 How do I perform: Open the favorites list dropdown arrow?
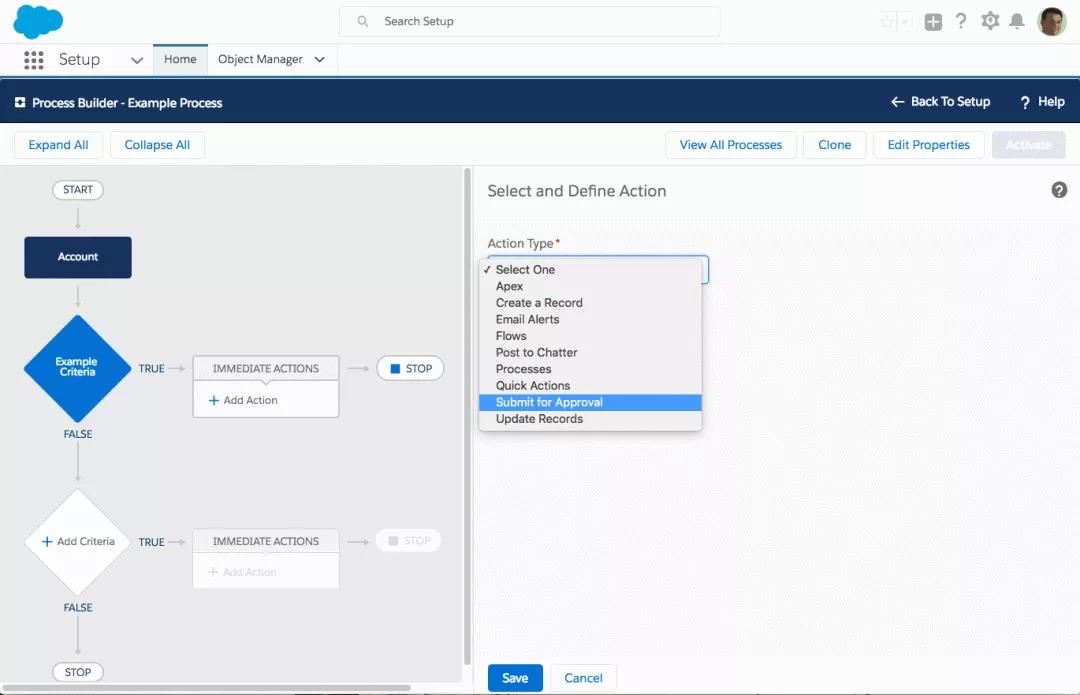coord(905,22)
